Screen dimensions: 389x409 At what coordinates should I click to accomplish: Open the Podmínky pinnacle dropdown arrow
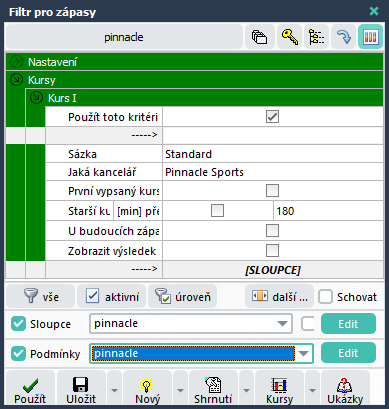click(x=303, y=353)
